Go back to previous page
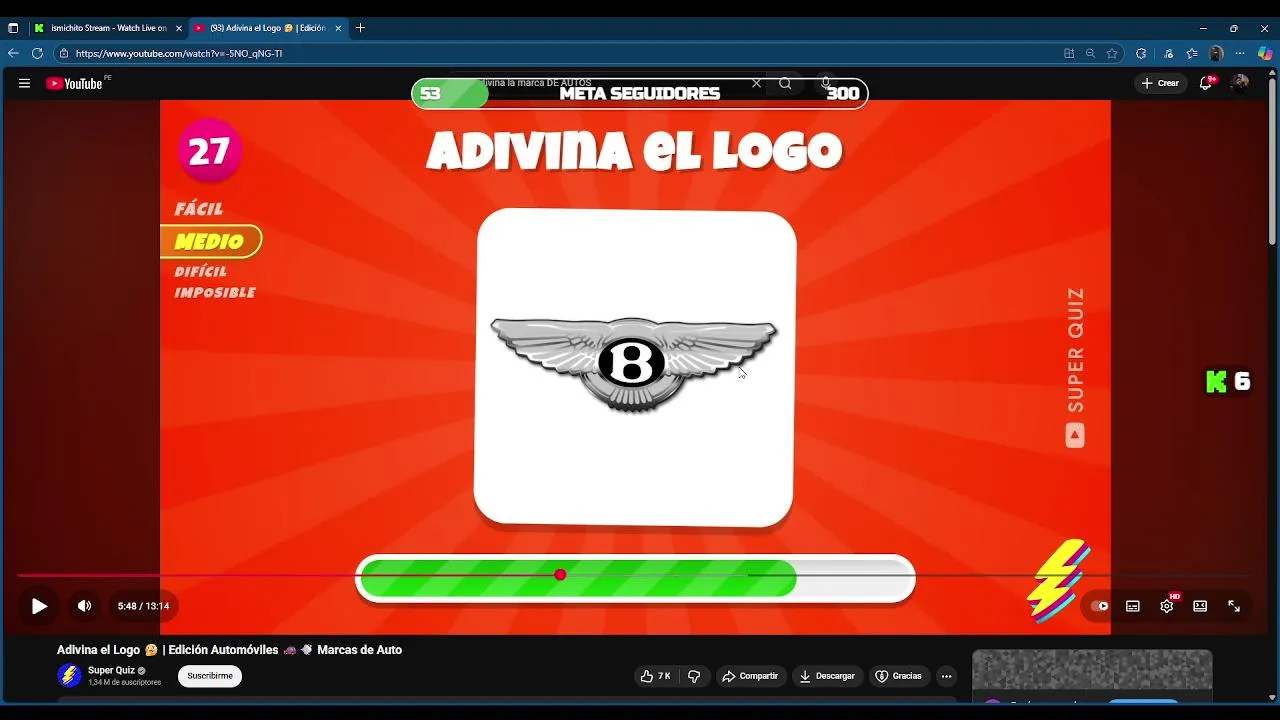1280x720 pixels. point(13,53)
